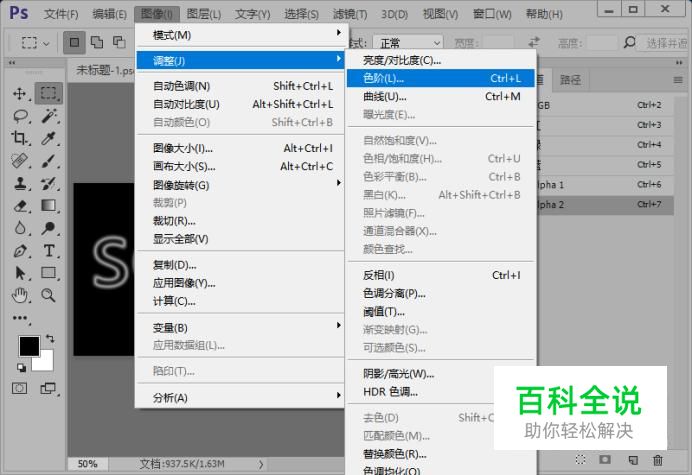The height and width of the screenshot is (475, 692).
Task: Open the 编辑(E) menu
Action: 109,14
